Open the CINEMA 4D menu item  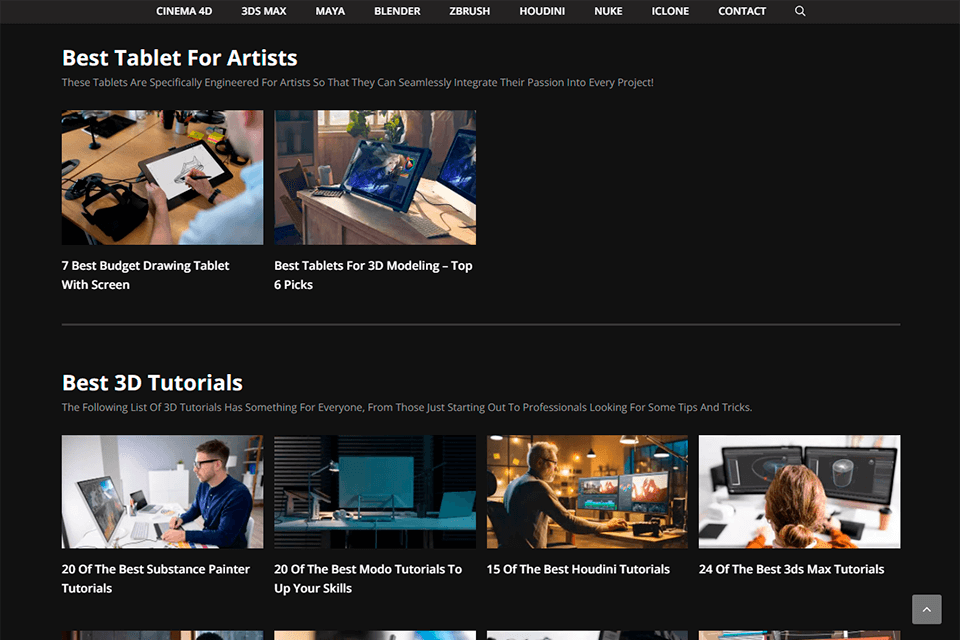tap(184, 11)
